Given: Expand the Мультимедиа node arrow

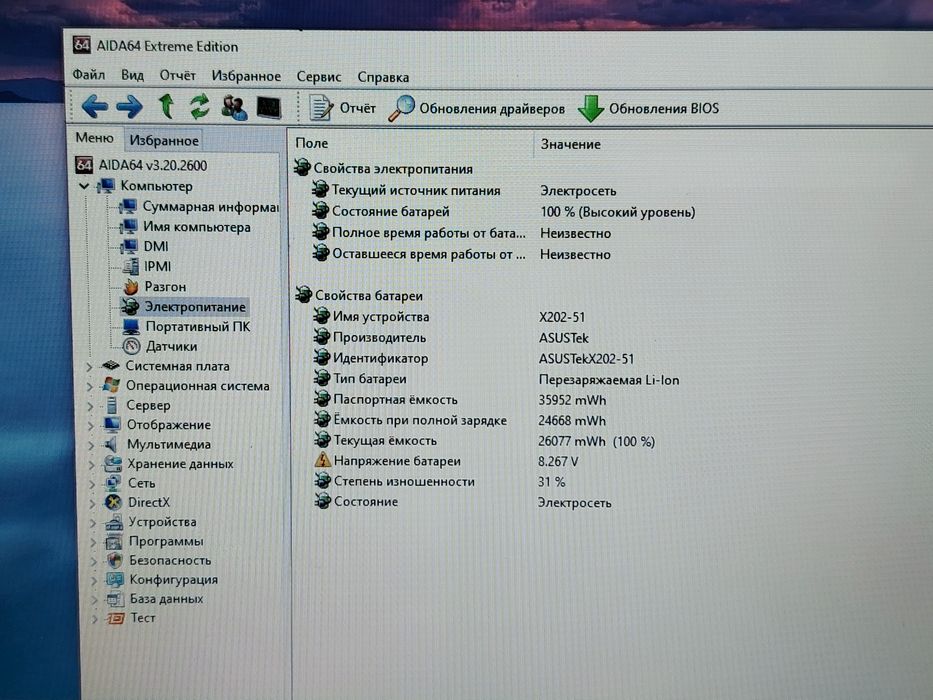Looking at the screenshot, I should click(x=91, y=446).
